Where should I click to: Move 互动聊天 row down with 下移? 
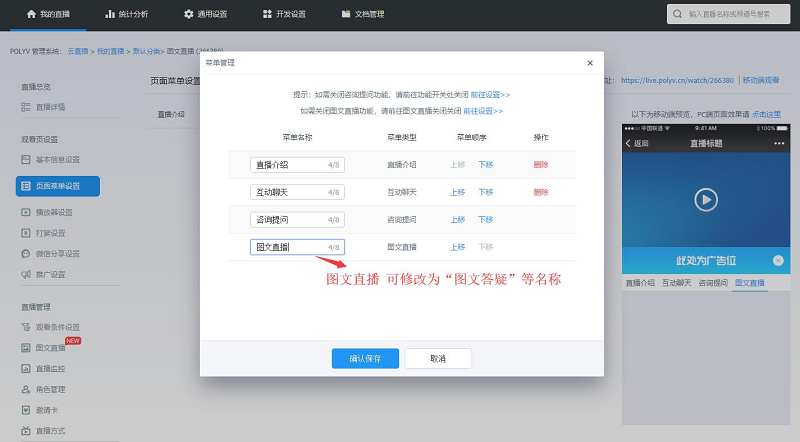485,192
